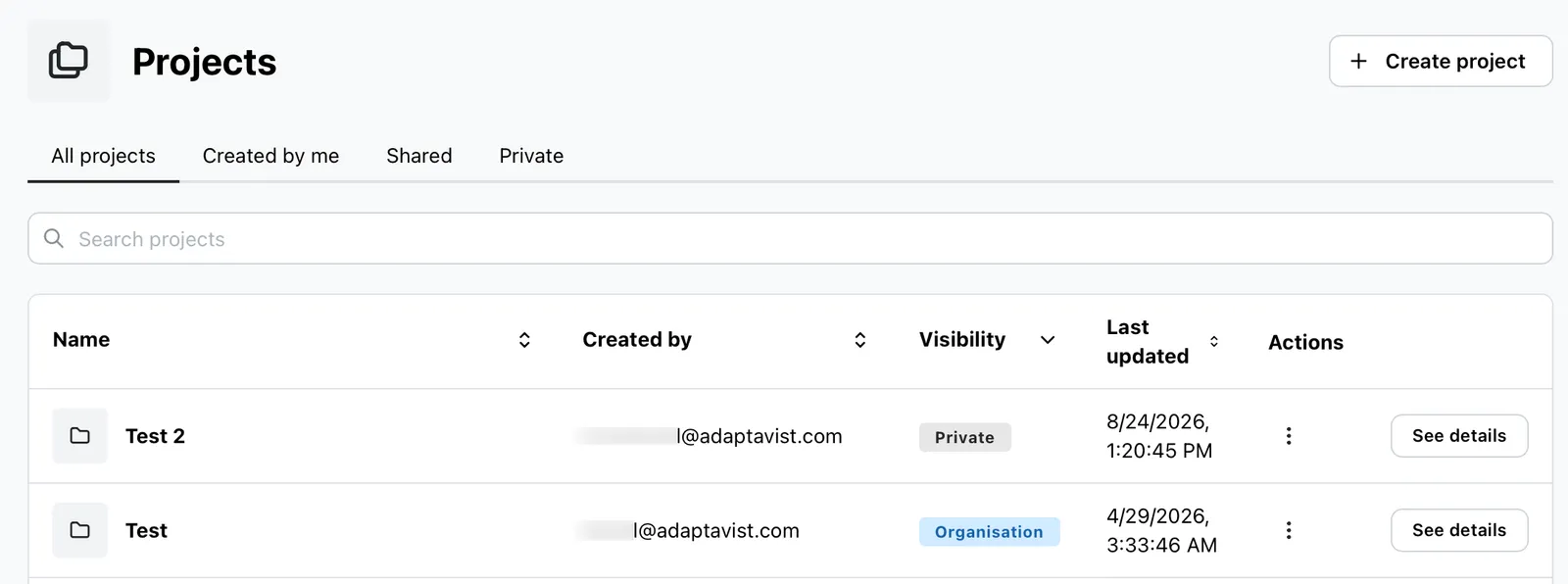
Task: Open the three-dot actions menu for Test 2
Action: (1289, 436)
